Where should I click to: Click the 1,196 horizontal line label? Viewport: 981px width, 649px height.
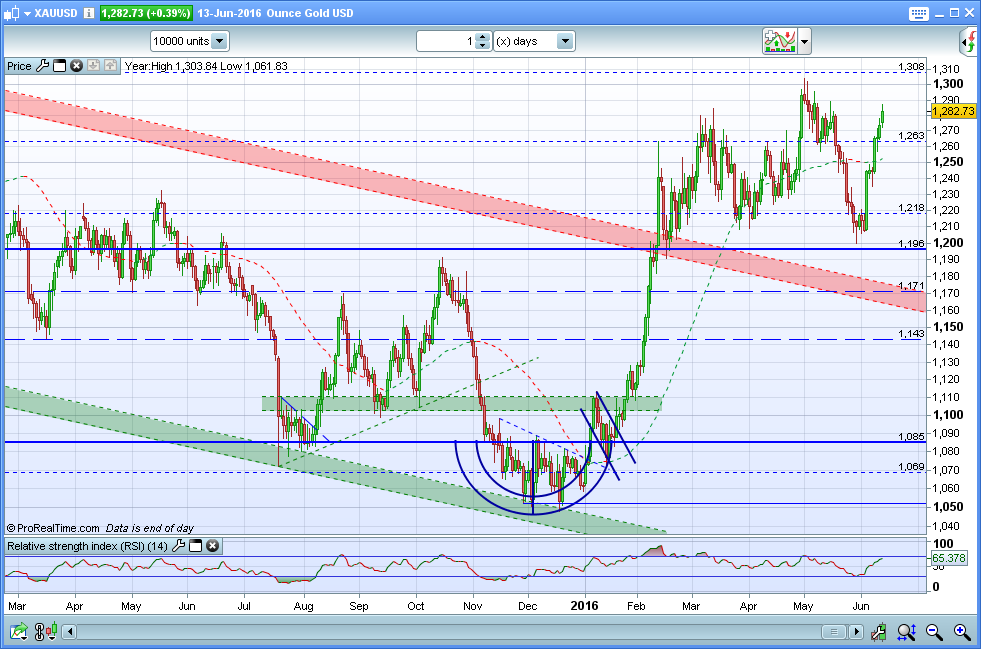click(911, 243)
